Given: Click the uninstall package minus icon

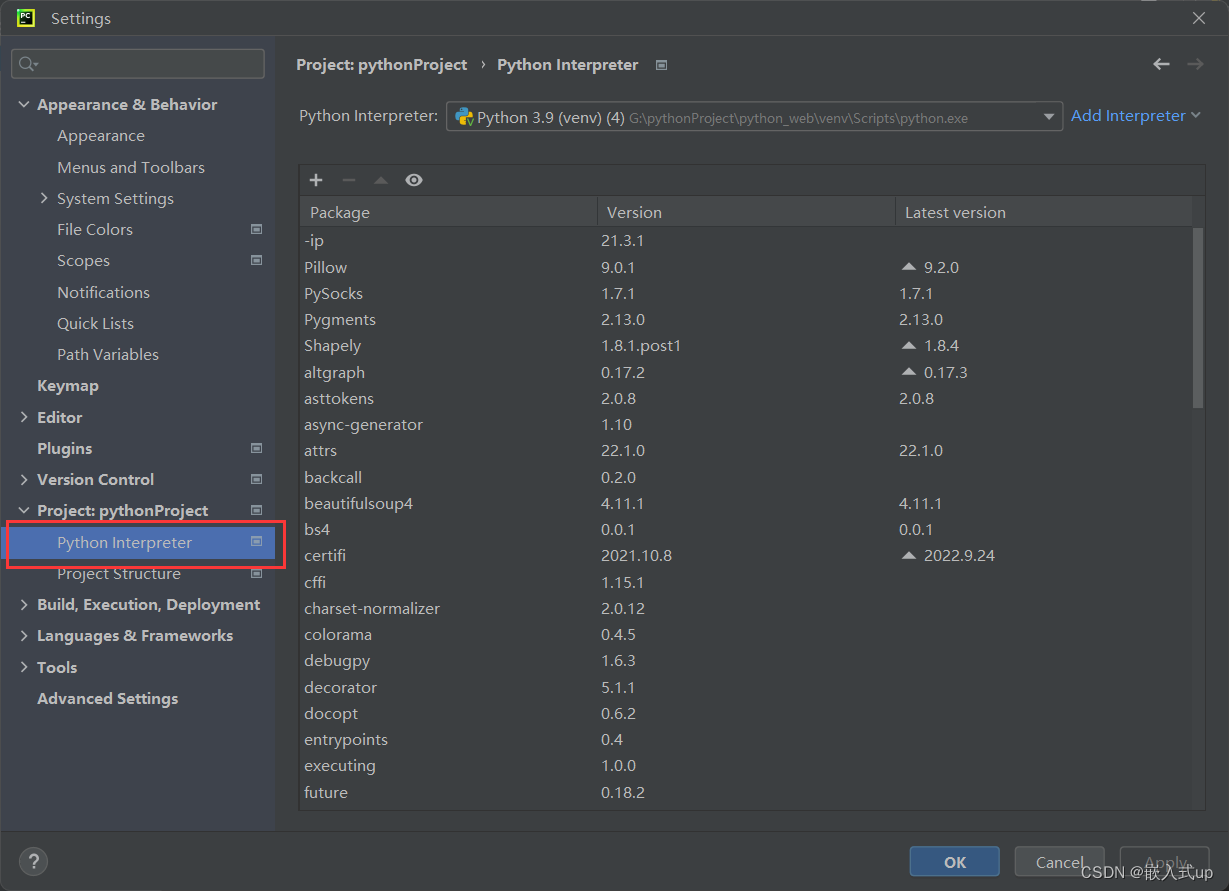Looking at the screenshot, I should pos(349,180).
